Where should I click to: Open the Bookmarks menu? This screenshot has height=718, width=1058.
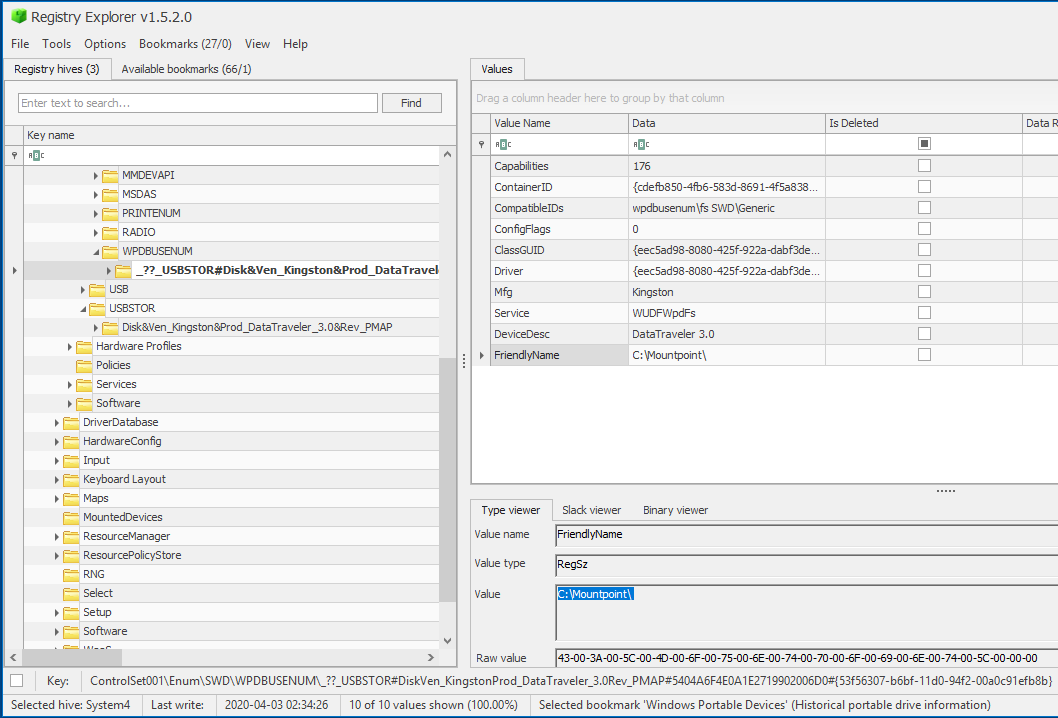[185, 44]
